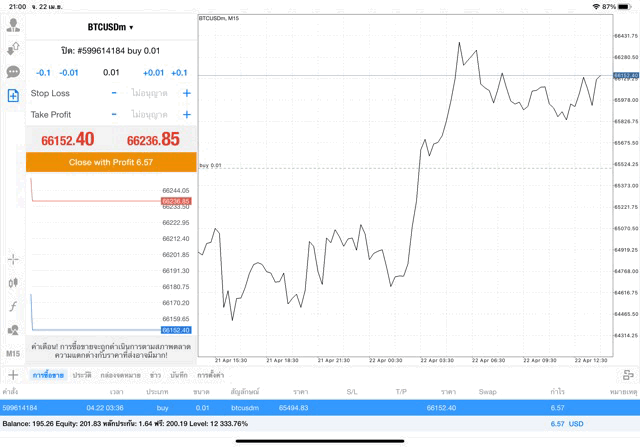Switch to the ข่าว tab
The height and width of the screenshot is (447, 640).
click(155, 374)
